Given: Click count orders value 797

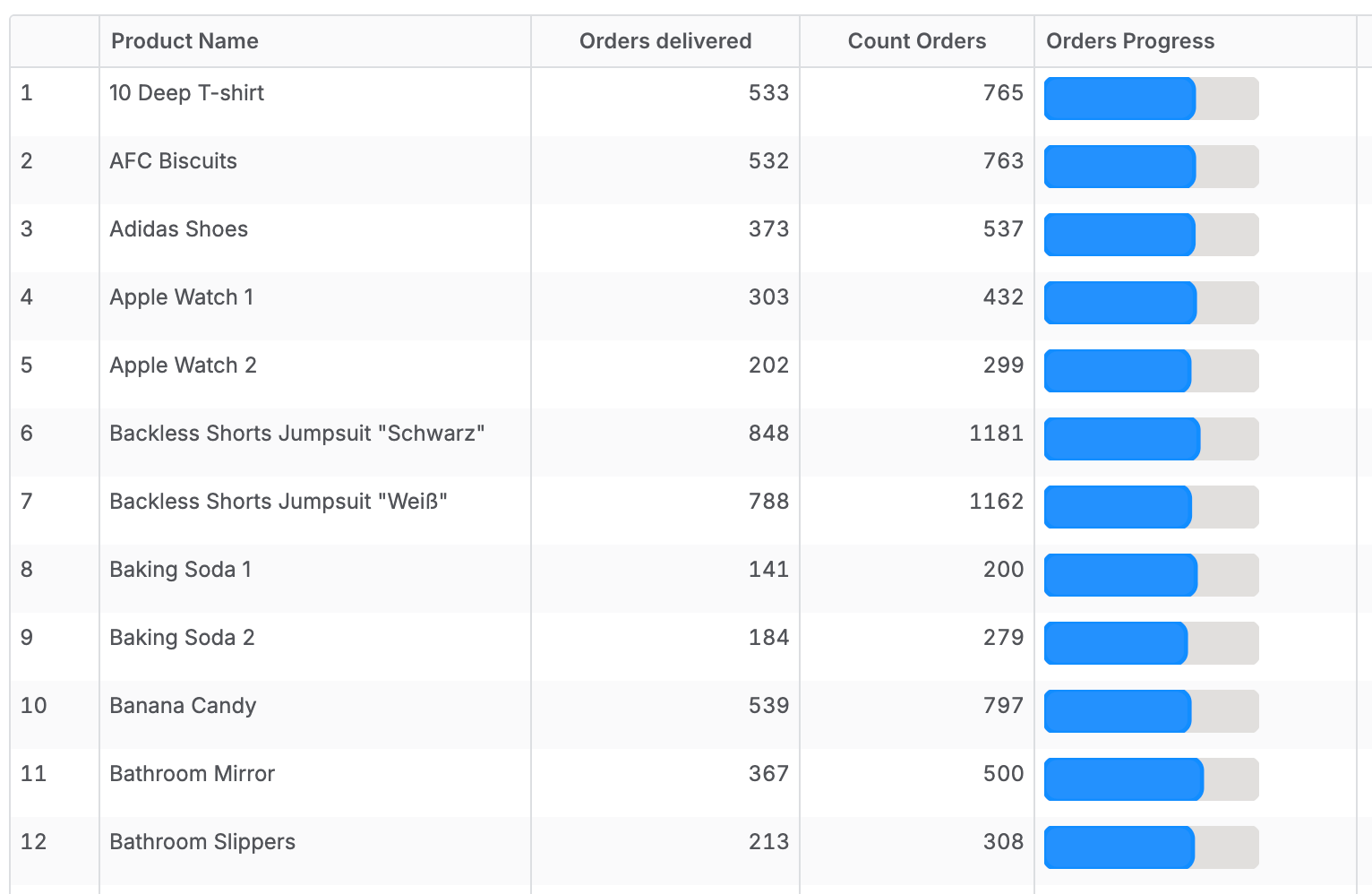Looking at the screenshot, I should coord(1003,706).
